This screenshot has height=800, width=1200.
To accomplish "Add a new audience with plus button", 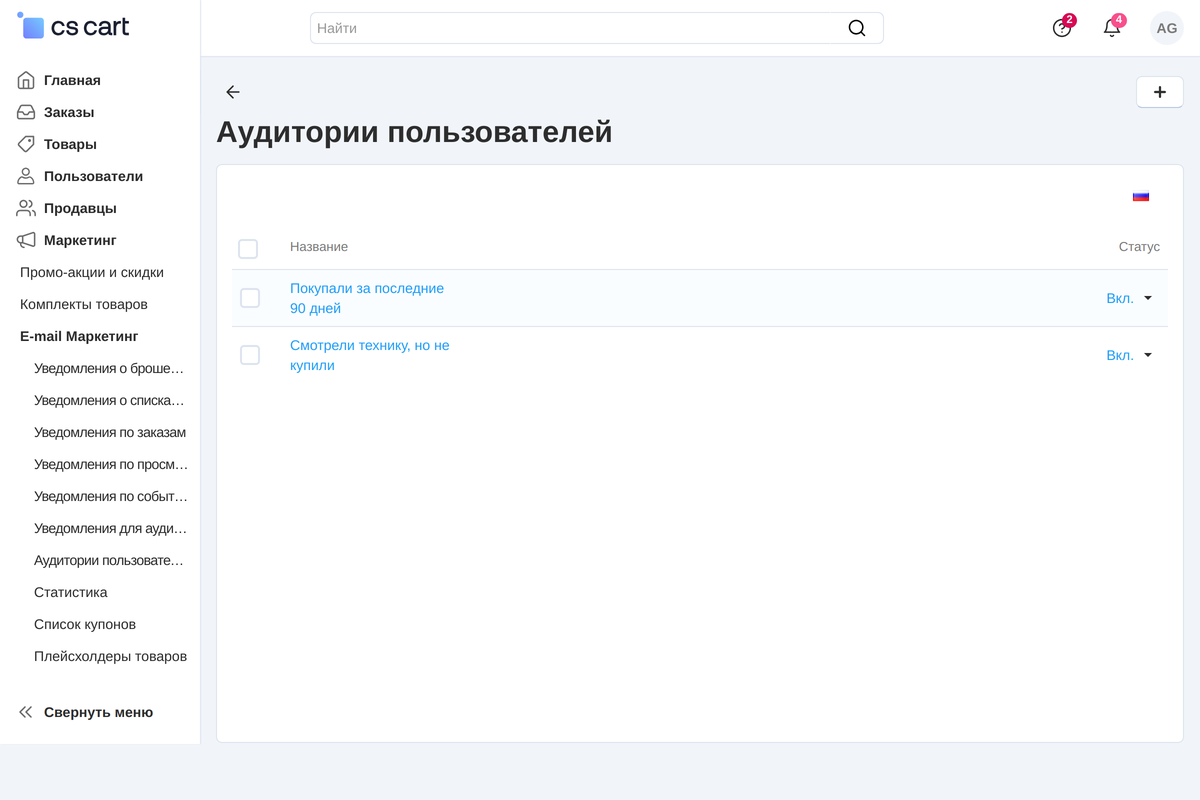I will 1160,92.
